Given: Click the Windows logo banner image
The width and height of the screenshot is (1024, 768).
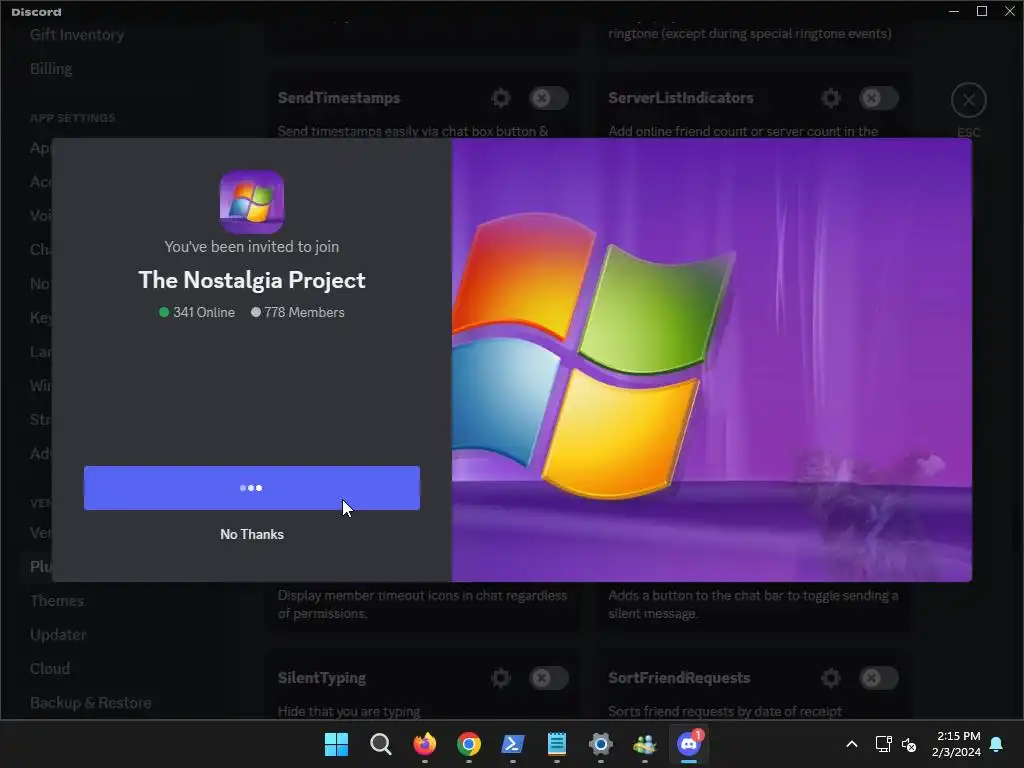Looking at the screenshot, I should (712, 359).
